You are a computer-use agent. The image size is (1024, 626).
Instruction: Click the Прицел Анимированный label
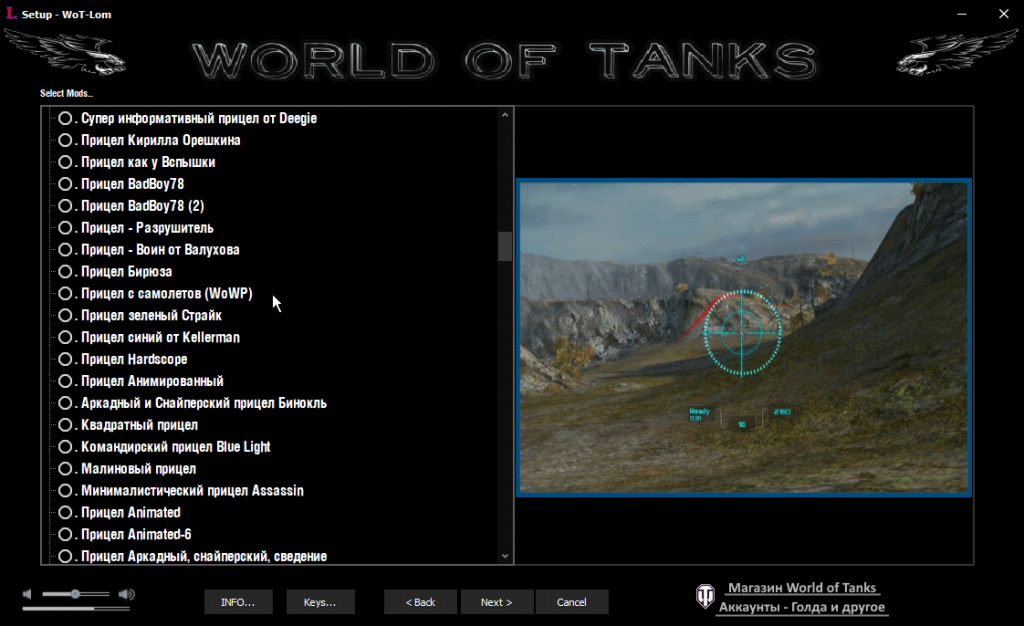pos(152,381)
